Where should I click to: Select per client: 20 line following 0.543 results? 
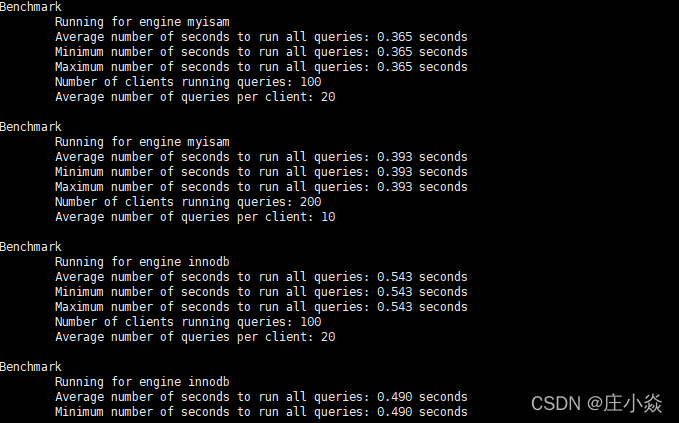pyautogui.click(x=195, y=337)
